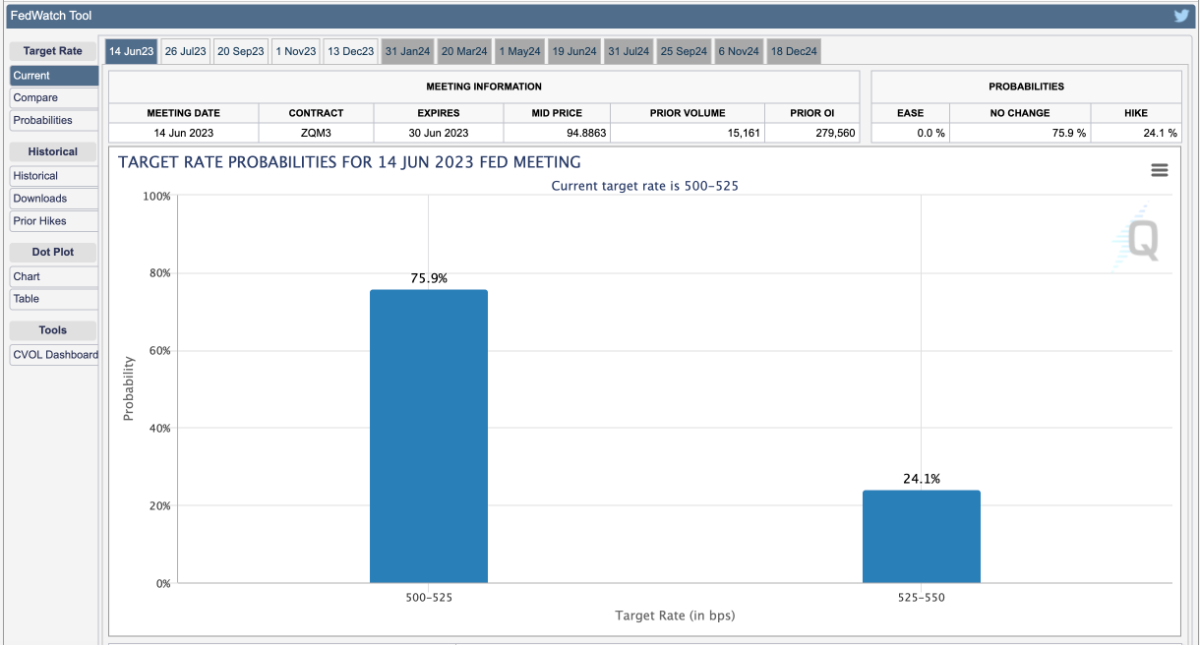
Task: Launch the CVOL Dashboard tool
Action: coord(55,354)
